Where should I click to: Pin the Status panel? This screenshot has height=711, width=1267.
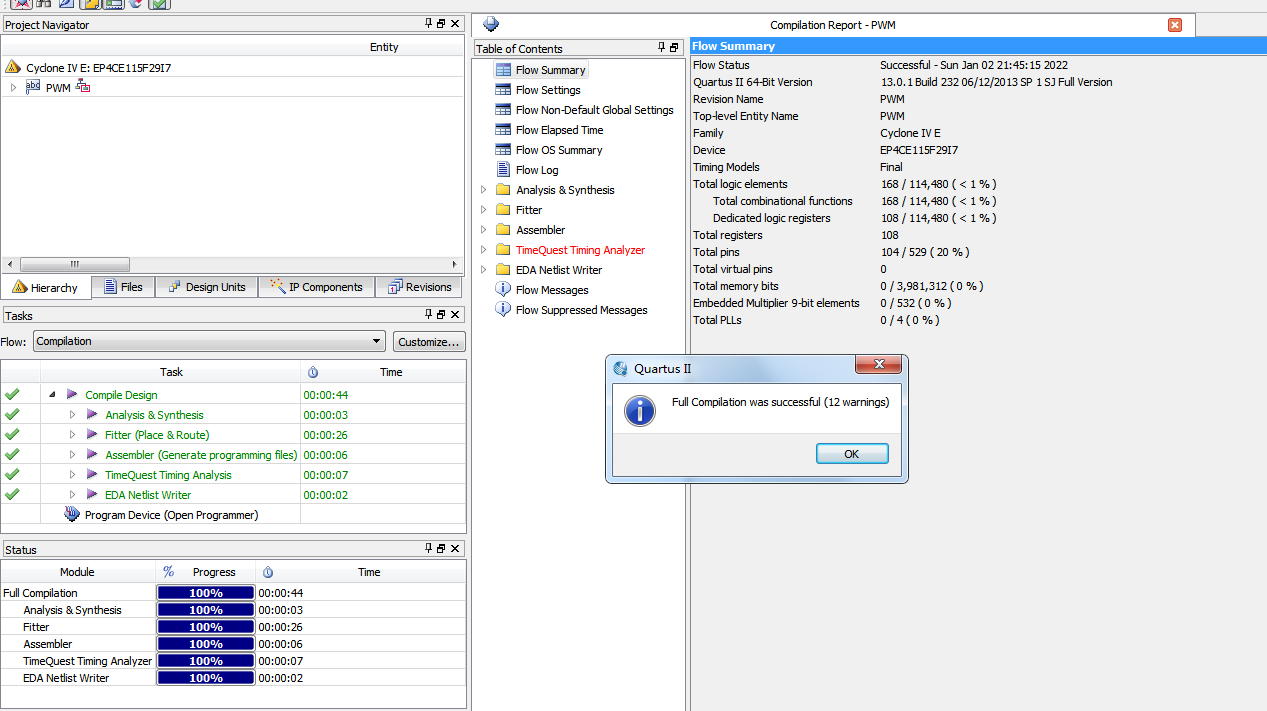[429, 549]
